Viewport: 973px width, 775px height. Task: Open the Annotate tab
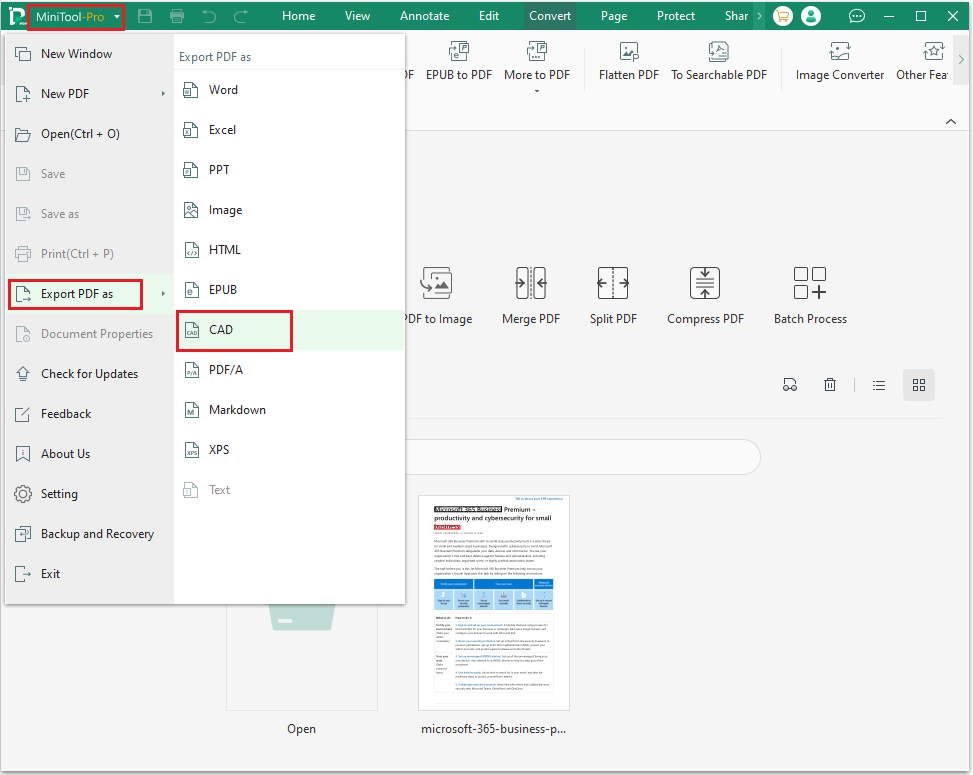(424, 16)
